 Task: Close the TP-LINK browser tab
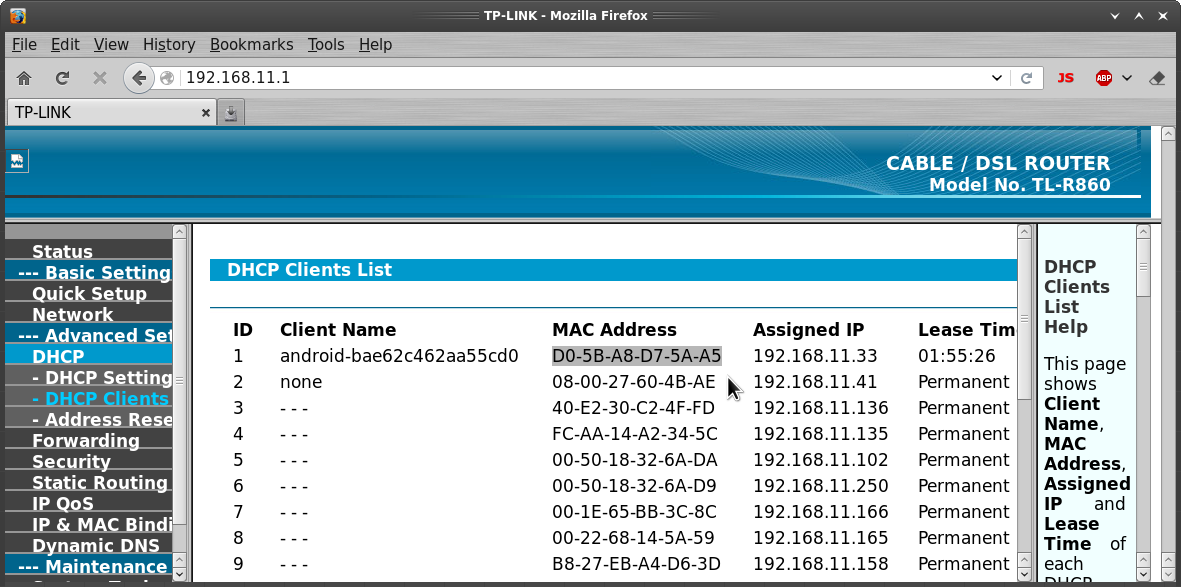coord(206,113)
